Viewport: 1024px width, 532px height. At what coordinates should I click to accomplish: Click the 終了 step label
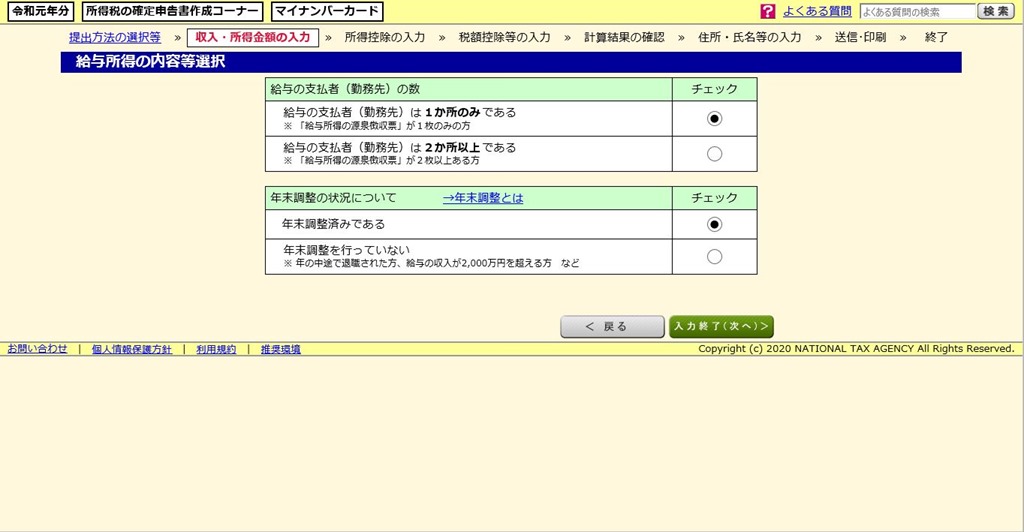(936, 38)
